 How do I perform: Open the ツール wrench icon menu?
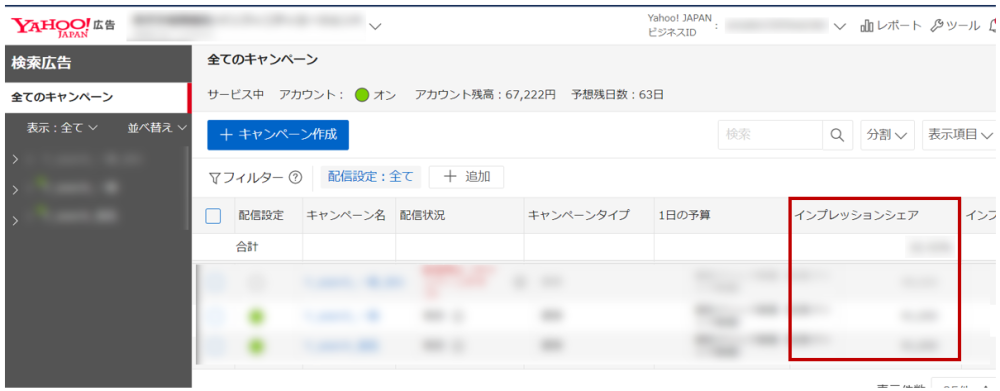click(954, 26)
